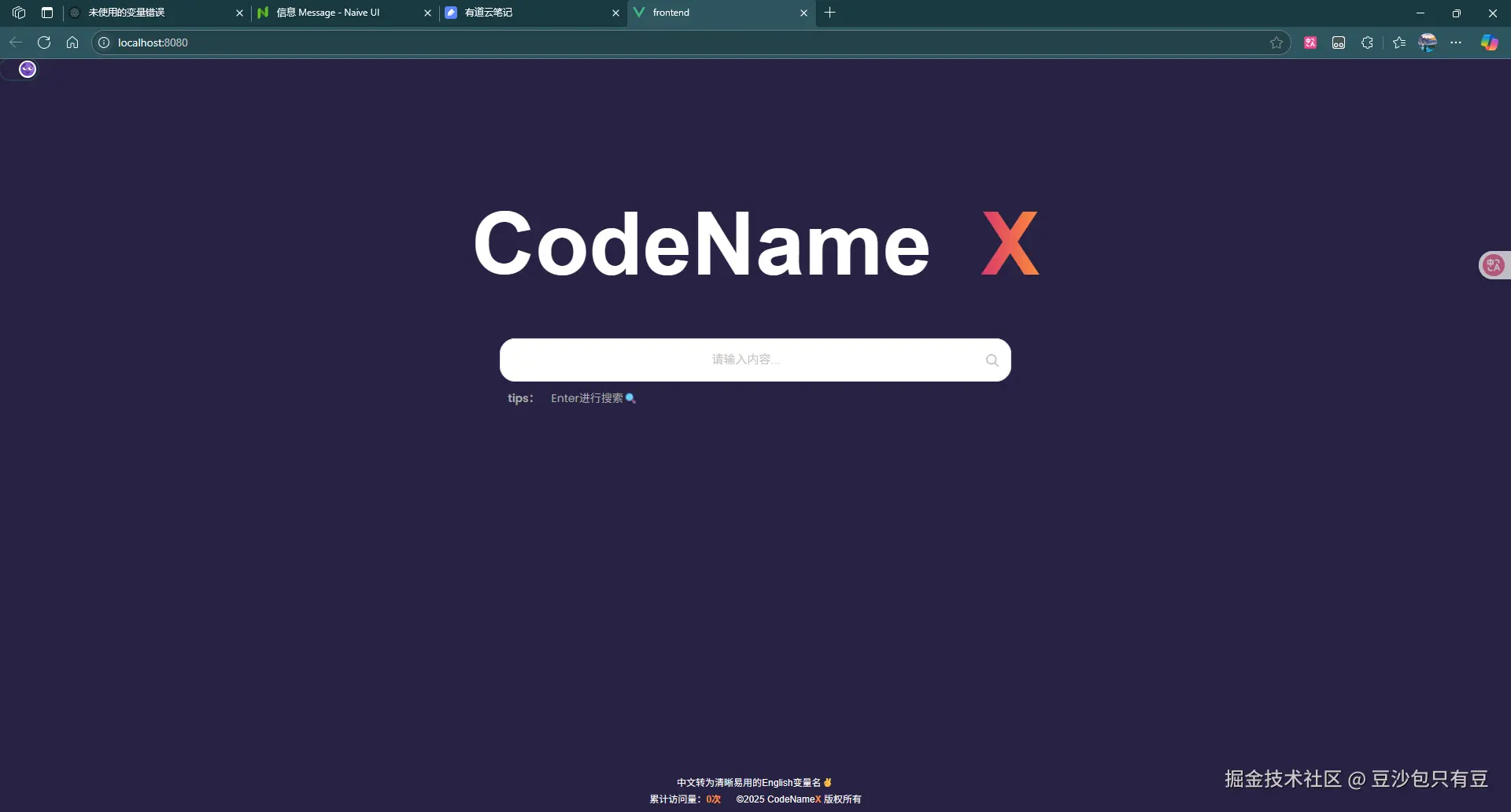Screen dimensions: 1511x812
Task: Click the gradient X logo letter
Action: [1010, 243]
